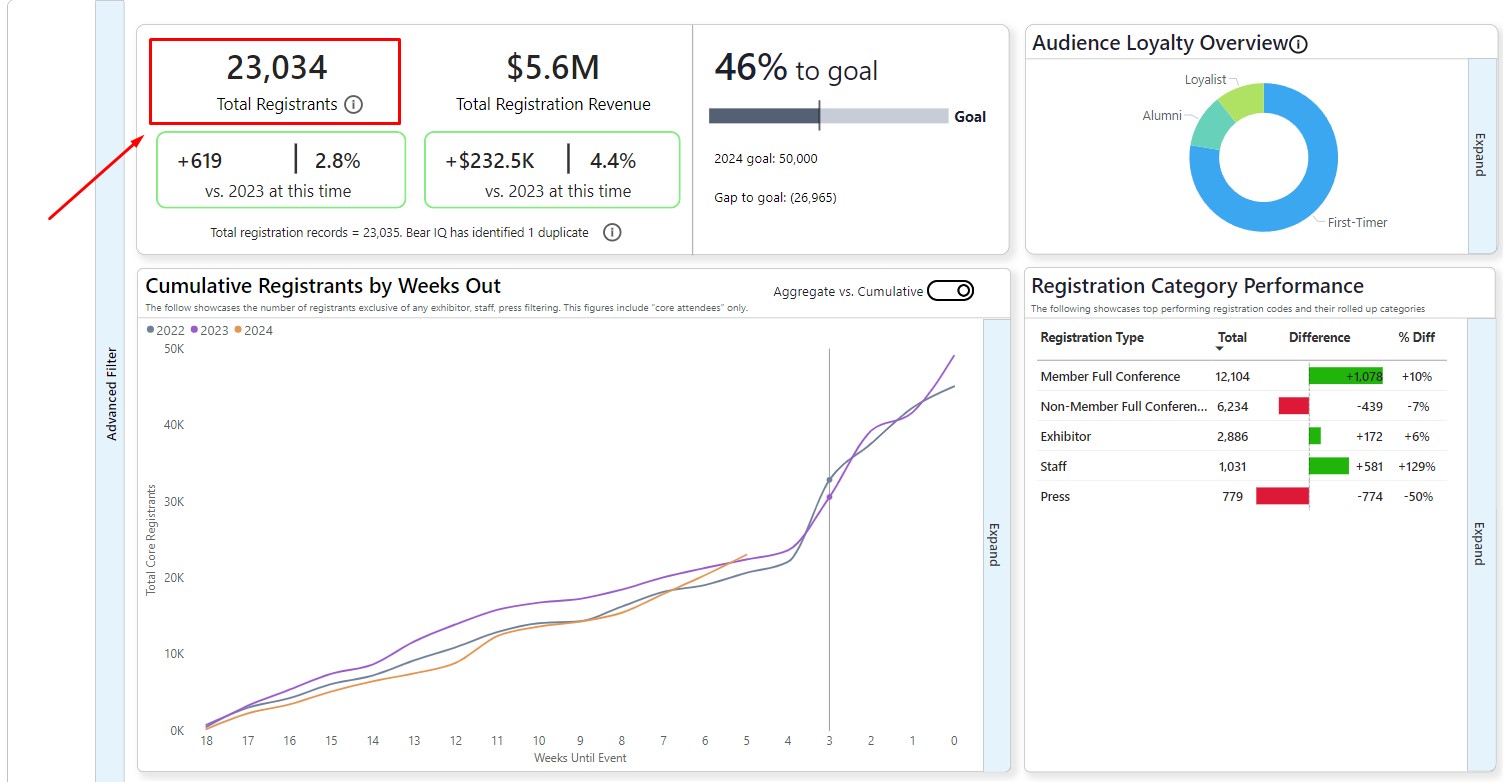Sort by Registration Type column header
Viewport: 1509px width, 782px height.
point(1092,338)
